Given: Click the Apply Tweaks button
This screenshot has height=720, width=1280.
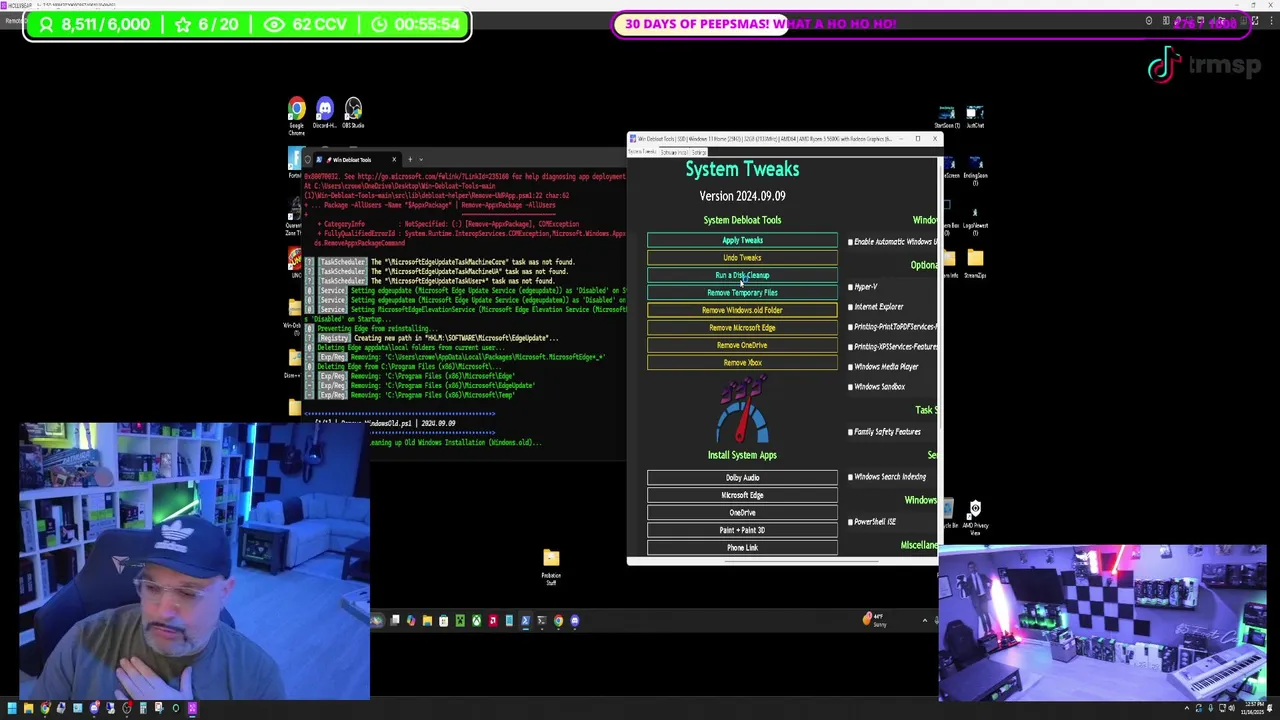Looking at the screenshot, I should tap(742, 240).
